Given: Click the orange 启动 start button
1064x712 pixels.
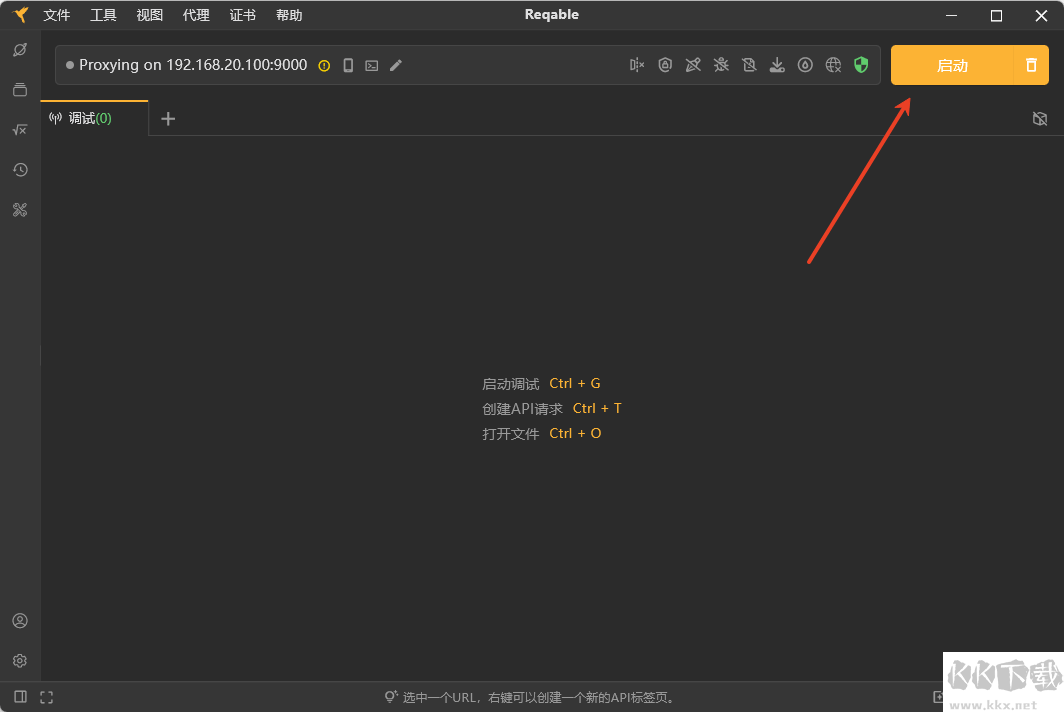Looking at the screenshot, I should [951, 66].
